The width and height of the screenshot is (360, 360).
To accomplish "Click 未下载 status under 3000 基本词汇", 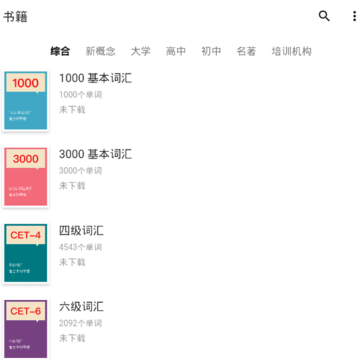I will click(72, 186).
